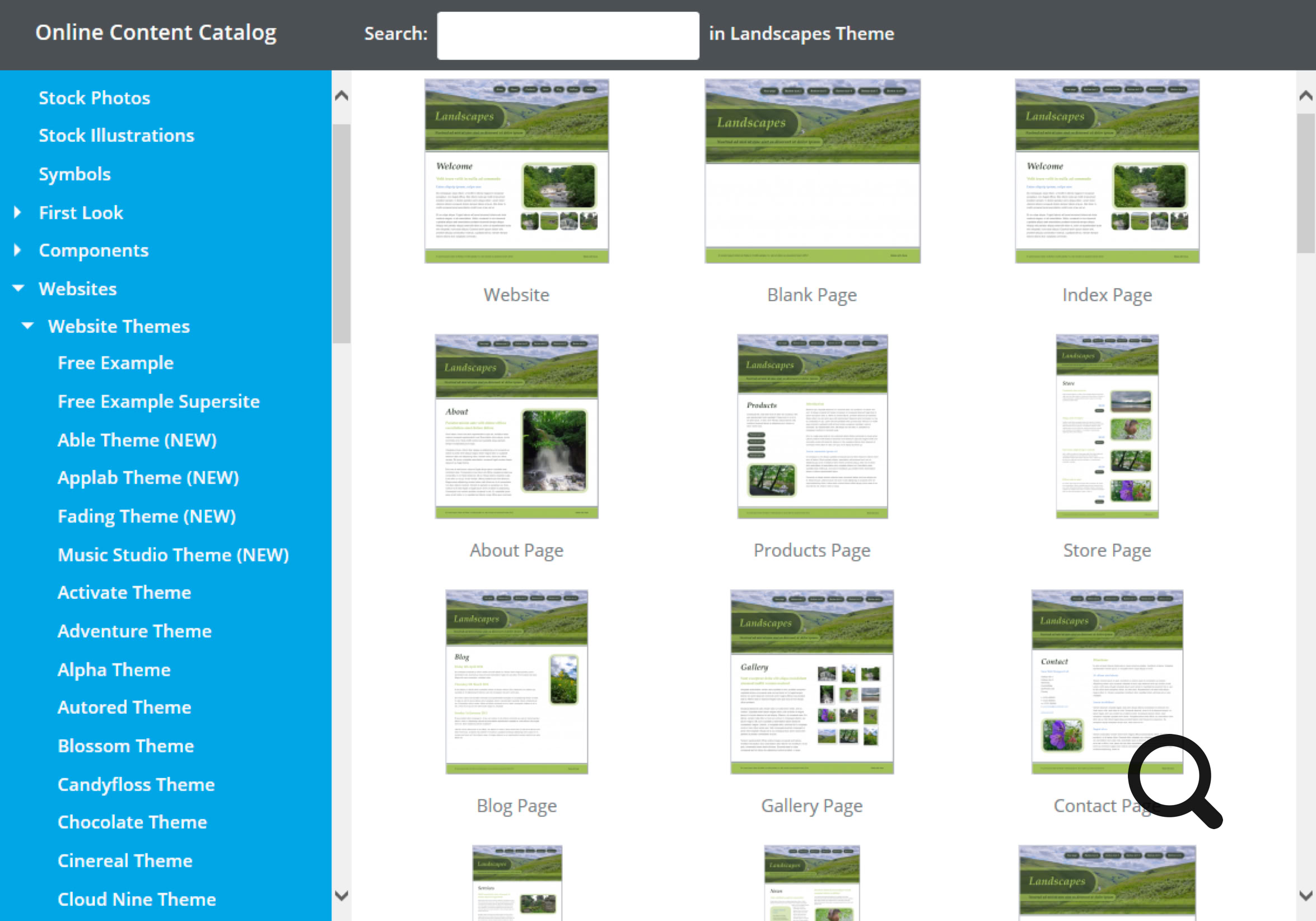Click the sidebar scroll-up arrow icon
Image resolution: width=1316 pixels, height=921 pixels.
[x=341, y=96]
